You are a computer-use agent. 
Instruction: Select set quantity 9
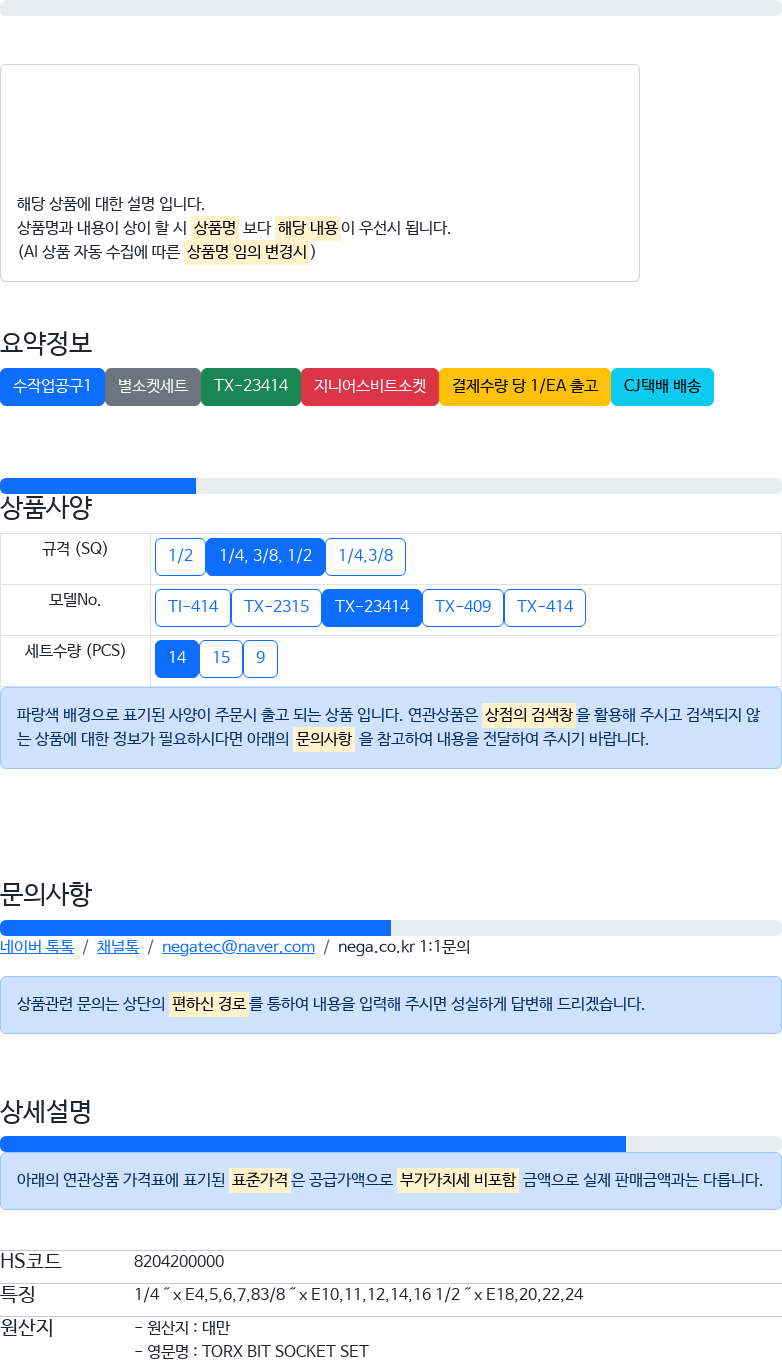260,659
